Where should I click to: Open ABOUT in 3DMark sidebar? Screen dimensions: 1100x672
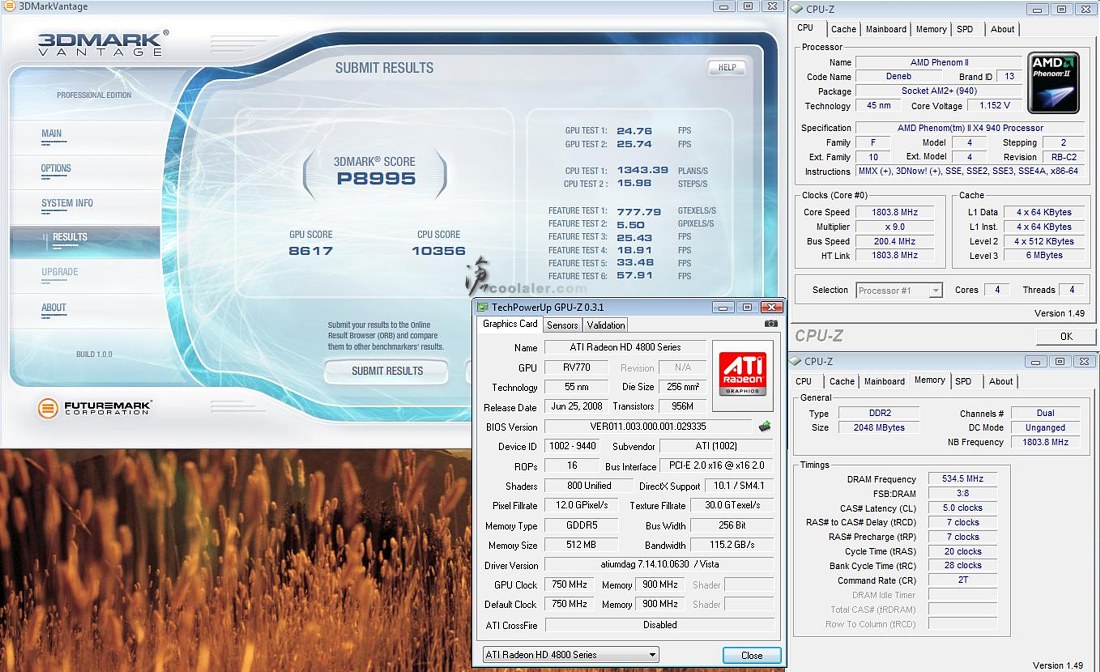pos(53,308)
